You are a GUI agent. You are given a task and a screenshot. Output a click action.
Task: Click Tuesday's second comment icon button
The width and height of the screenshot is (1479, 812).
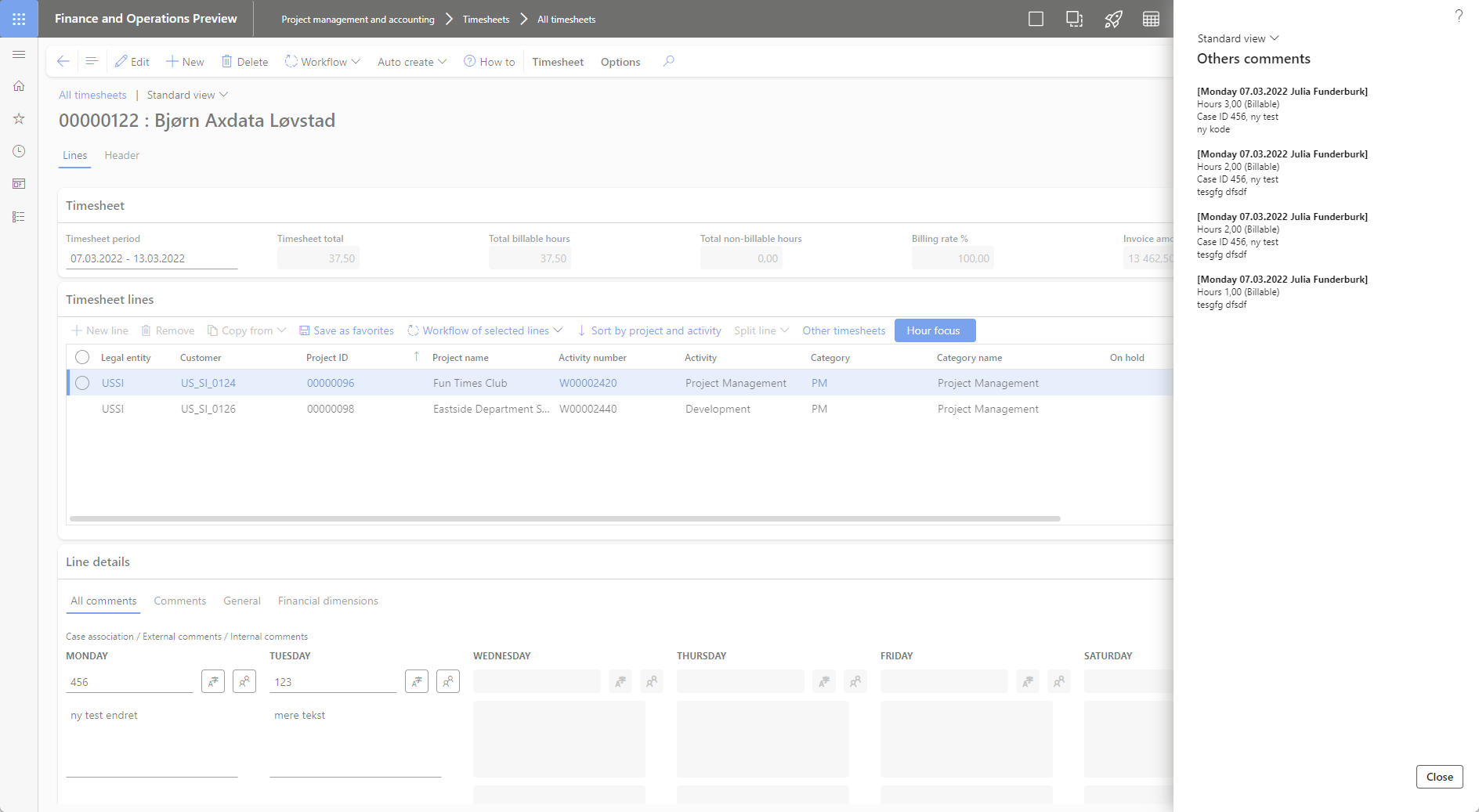coord(448,681)
